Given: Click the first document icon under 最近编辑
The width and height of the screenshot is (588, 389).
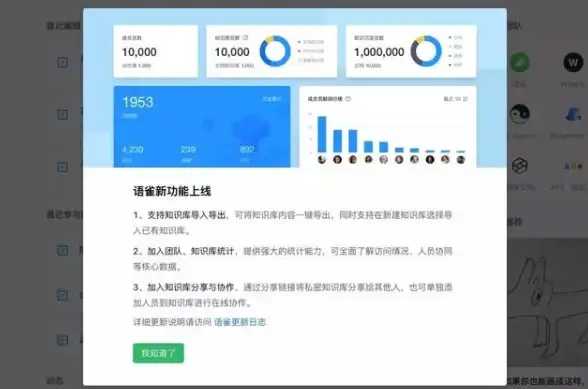Looking at the screenshot, I should click(x=63, y=62).
